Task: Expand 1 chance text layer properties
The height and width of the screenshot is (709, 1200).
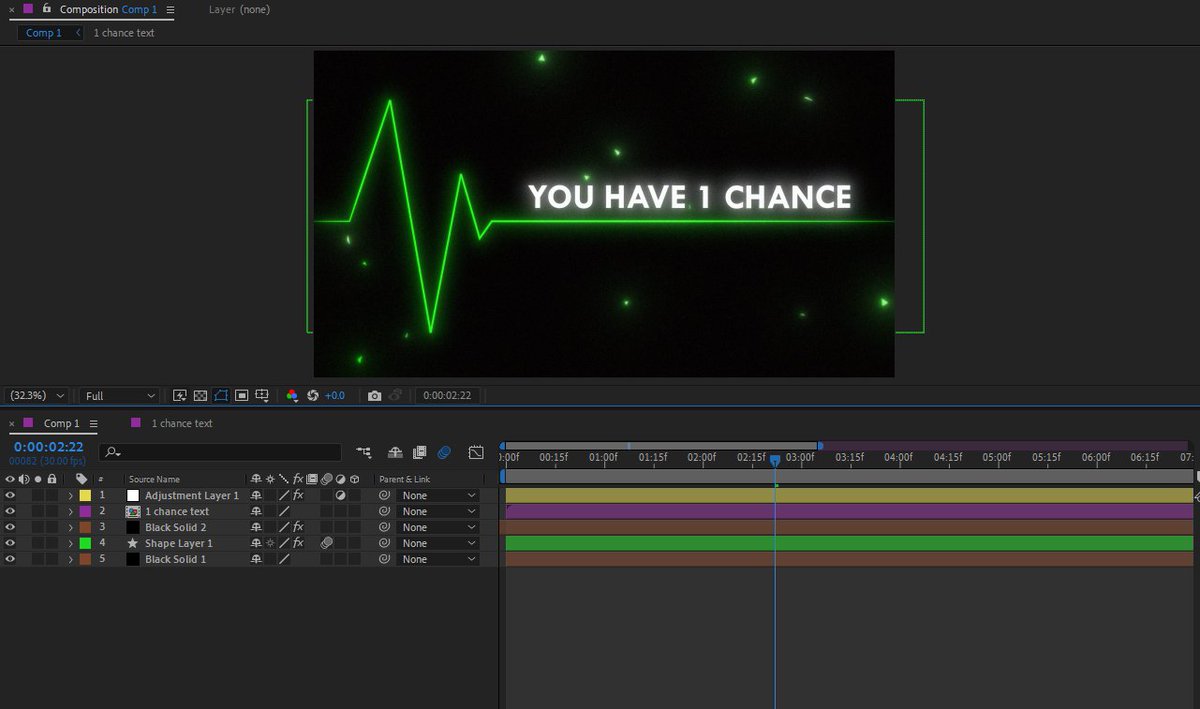Action: 70,512
